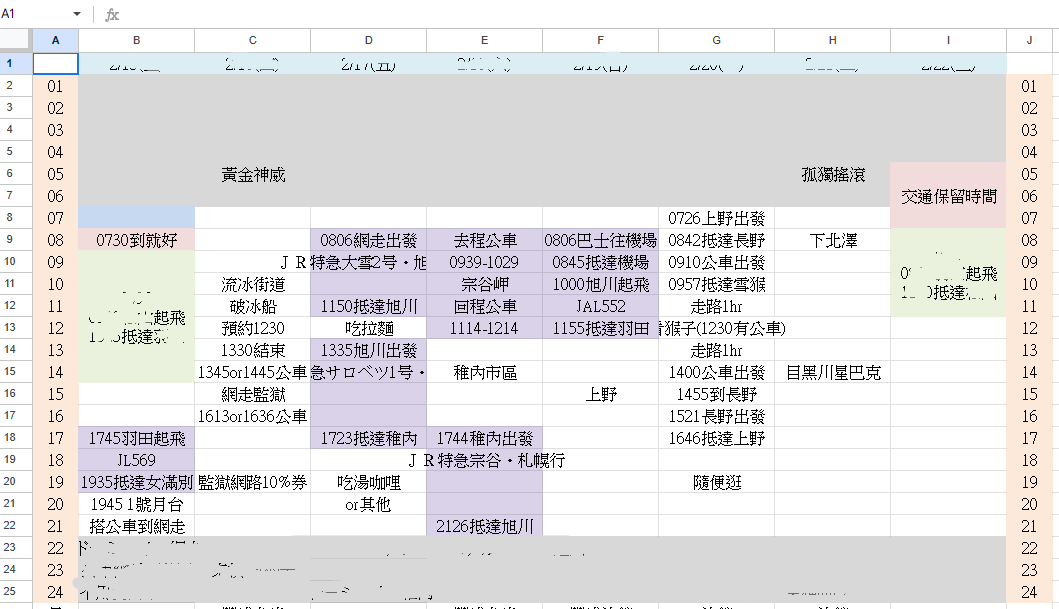This screenshot has height=609, width=1059.
Task: Click the fx formula icon
Action: pos(112,15)
